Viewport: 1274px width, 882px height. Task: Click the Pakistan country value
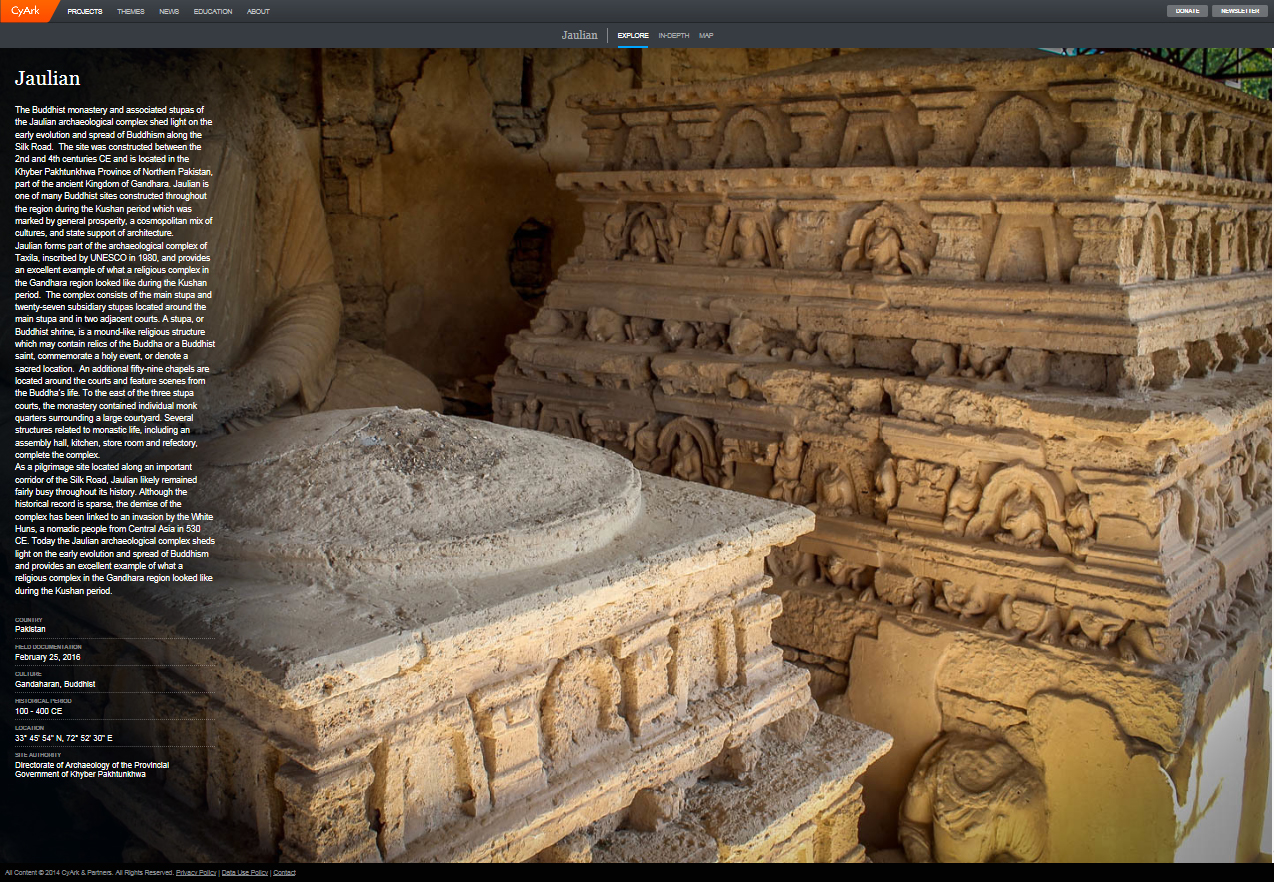tap(30, 629)
